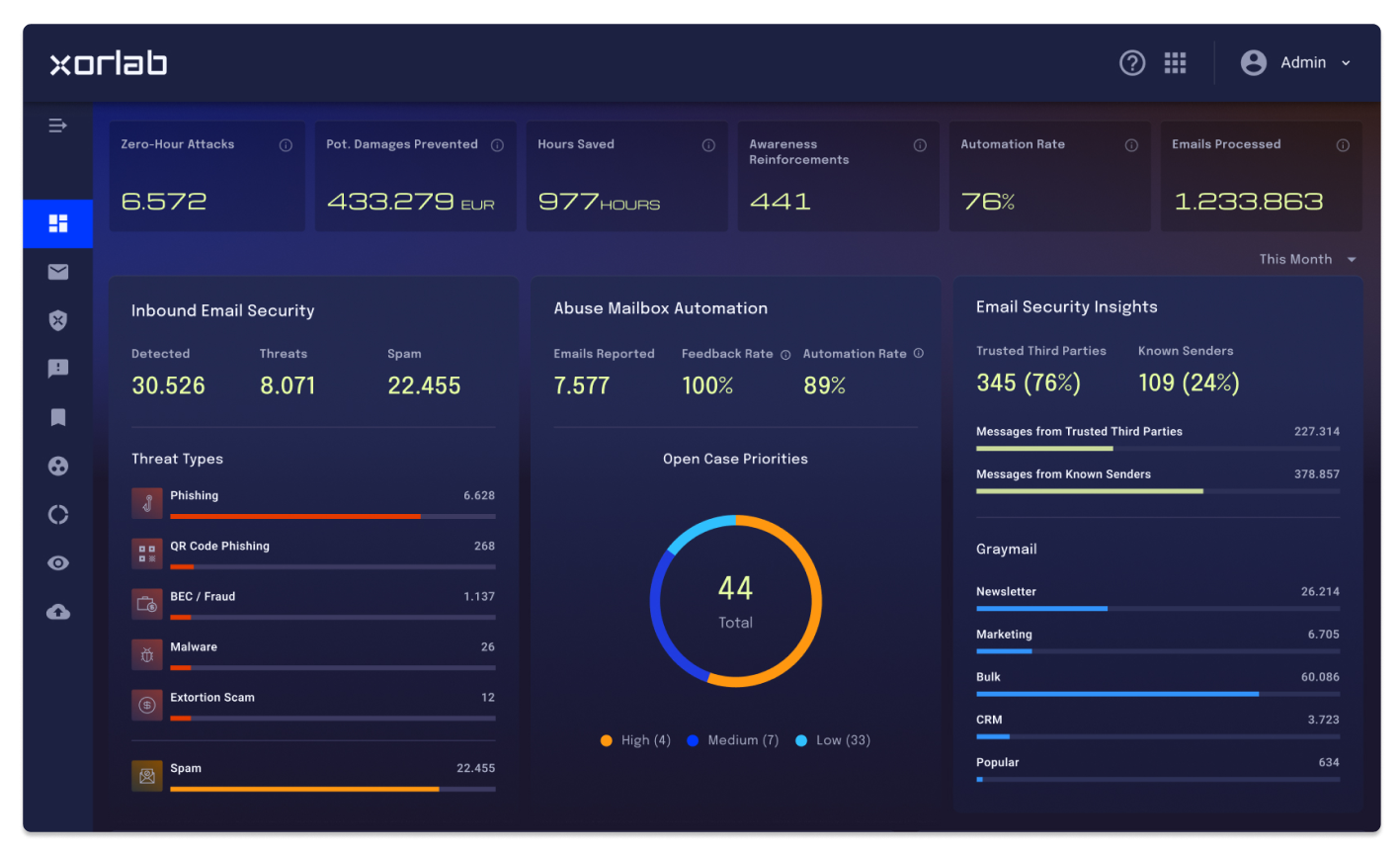This screenshot has width=1400, height=854.
Task: Click the Threats count 8.071
Action: [288, 385]
